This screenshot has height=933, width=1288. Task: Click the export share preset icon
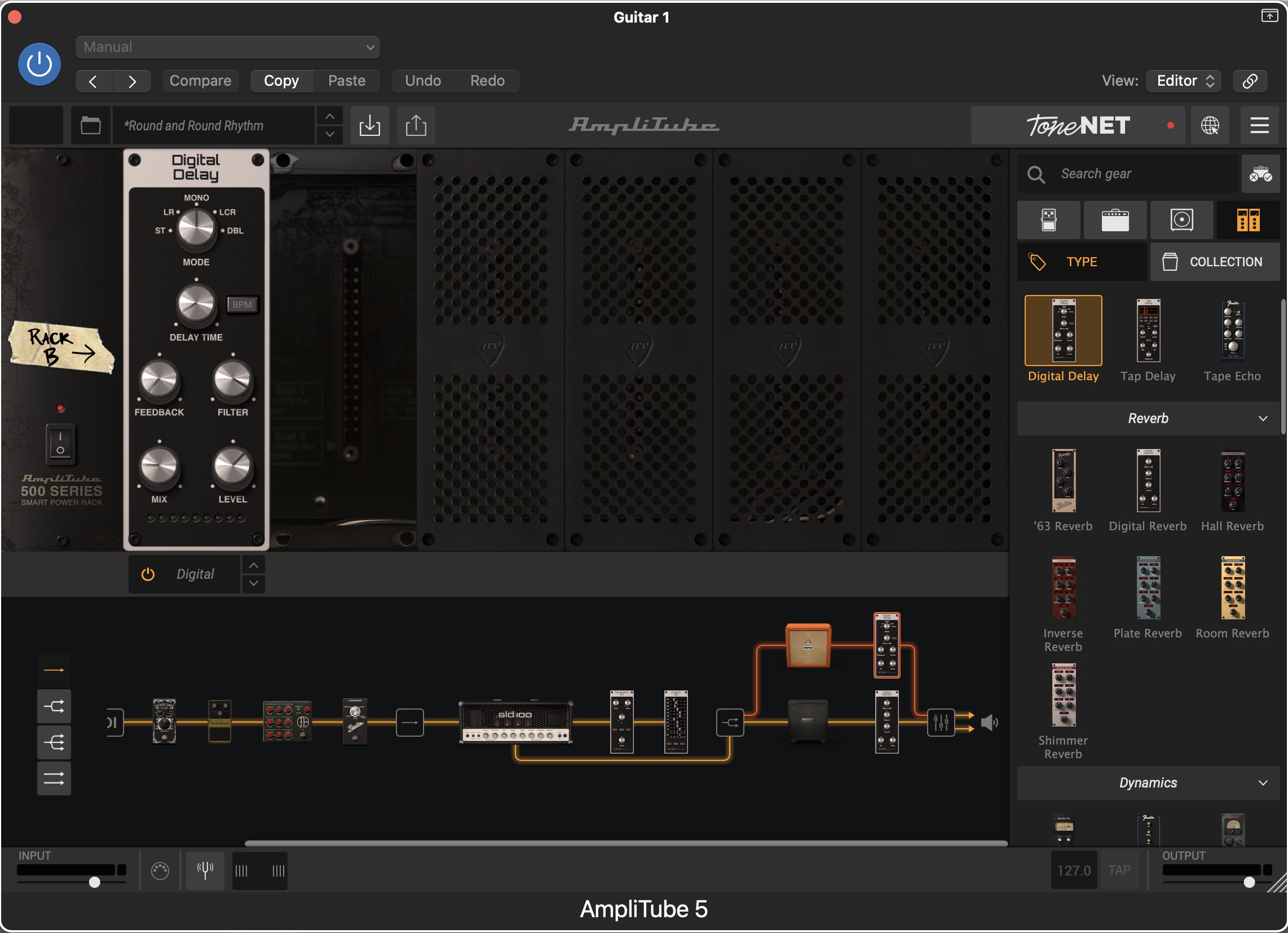[416, 126]
